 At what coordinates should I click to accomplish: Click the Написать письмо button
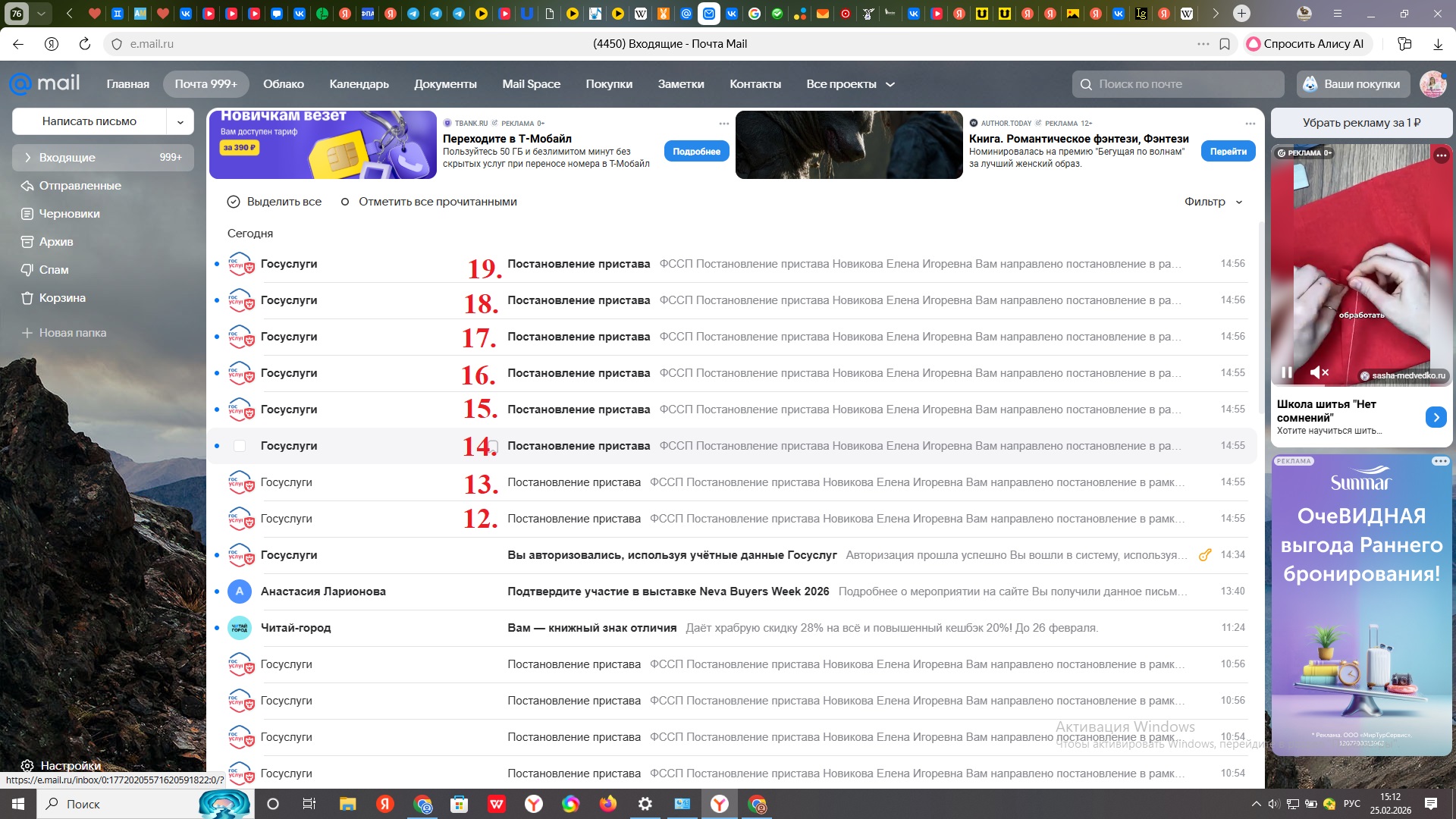tap(89, 121)
